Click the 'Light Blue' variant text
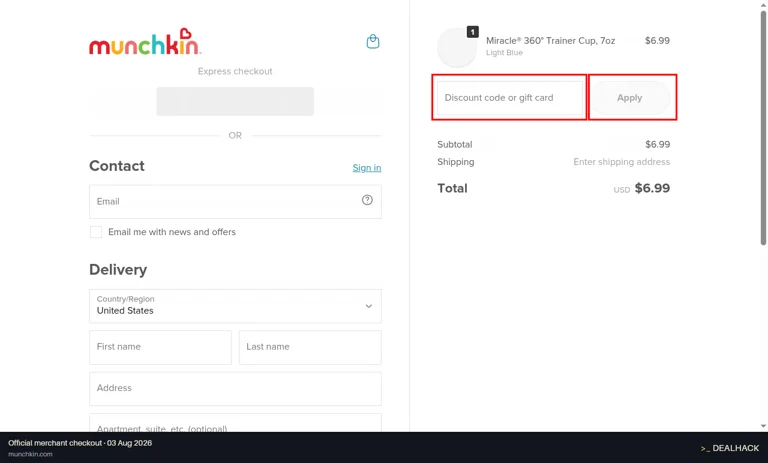The width and height of the screenshot is (768, 463). tap(504, 52)
